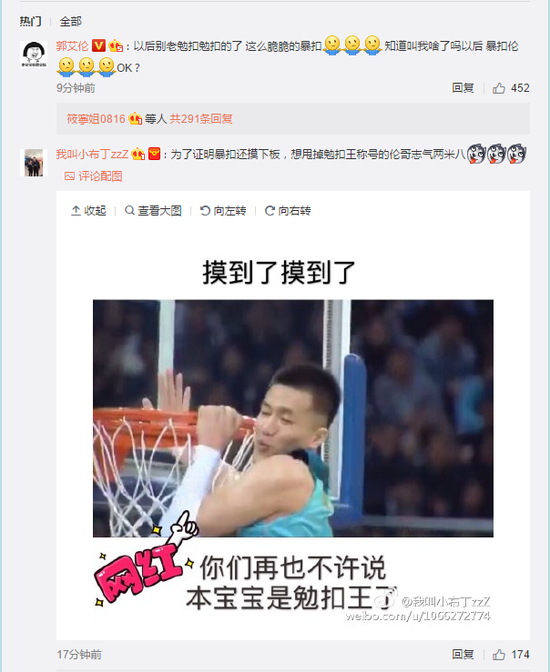Viewport: 550px width, 672px height.
Task: Switch to the 热门 comments tab
Action: click(30, 21)
